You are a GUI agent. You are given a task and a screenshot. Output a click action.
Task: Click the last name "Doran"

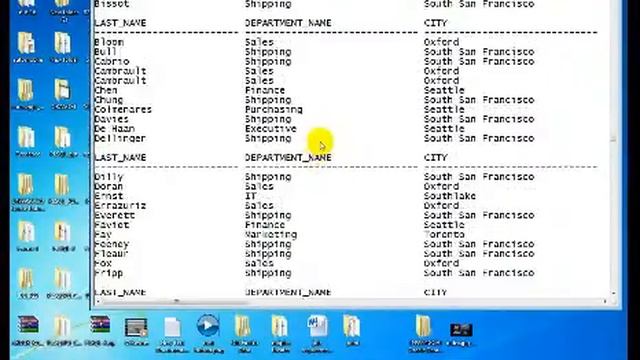coord(108,187)
